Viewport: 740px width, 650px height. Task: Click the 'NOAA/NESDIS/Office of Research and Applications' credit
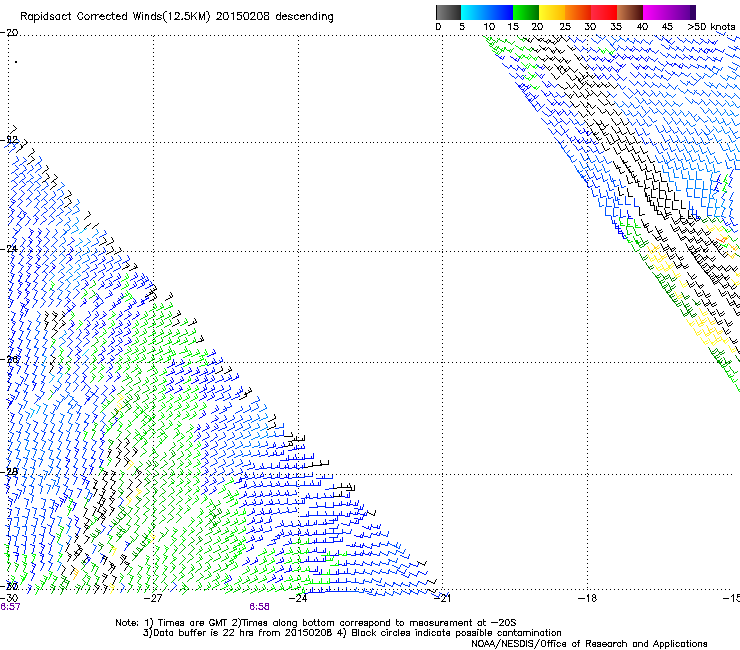589,644
